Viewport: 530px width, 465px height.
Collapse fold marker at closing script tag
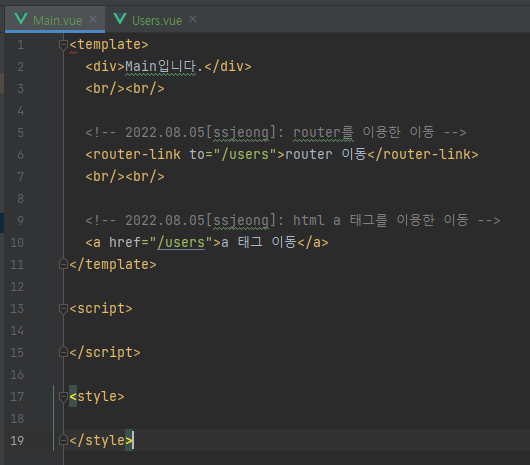coord(63,352)
